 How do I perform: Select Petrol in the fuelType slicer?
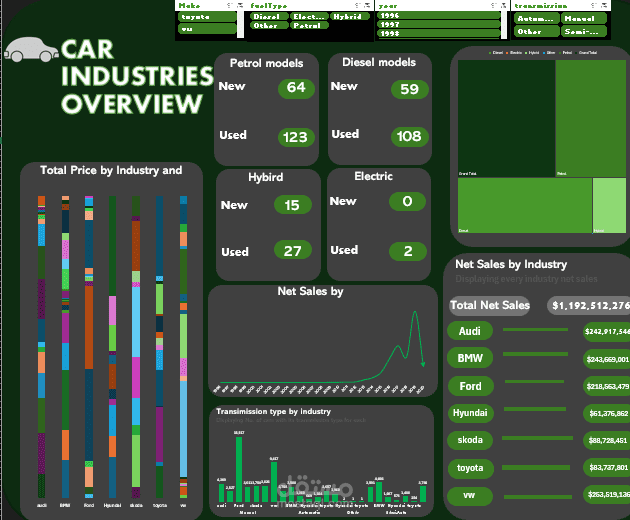(x=309, y=25)
